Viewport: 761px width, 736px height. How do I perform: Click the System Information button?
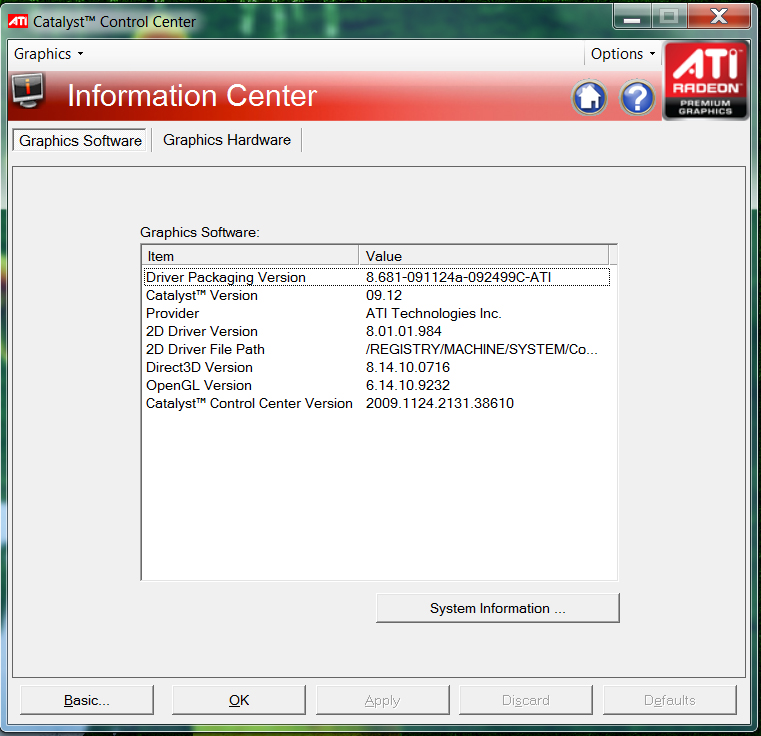497,608
